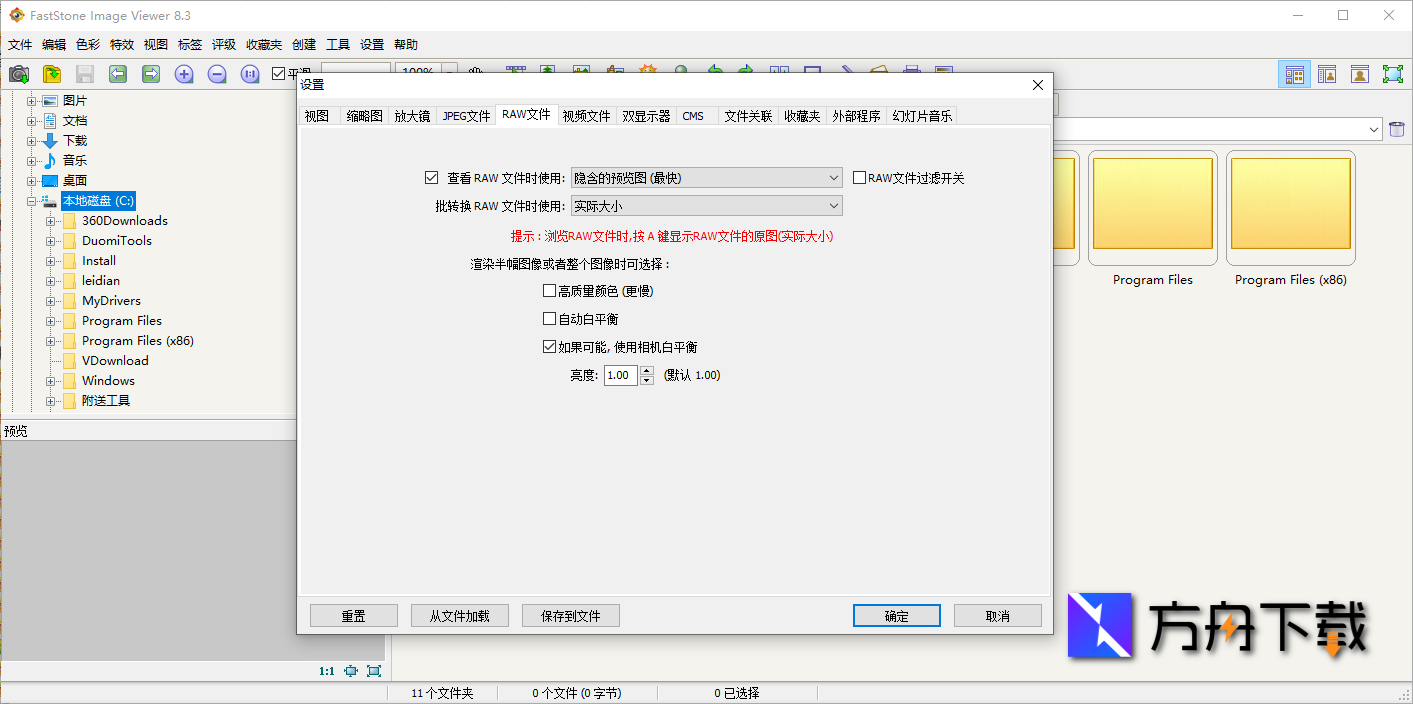1413x704 pixels.
Task: Switch to the JPEG文件 tab
Action: pyautogui.click(x=465, y=115)
